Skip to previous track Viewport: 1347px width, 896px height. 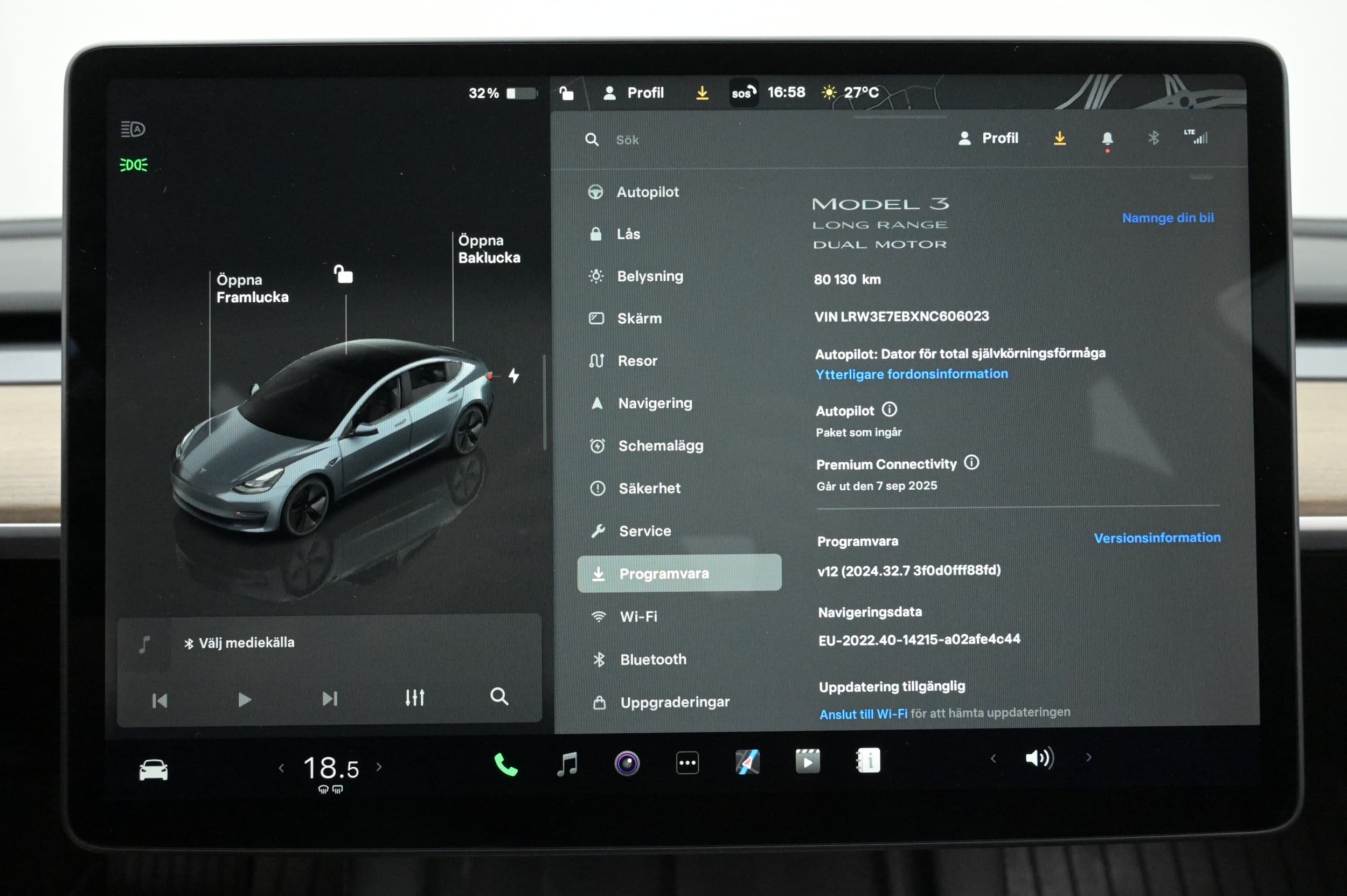(159, 700)
